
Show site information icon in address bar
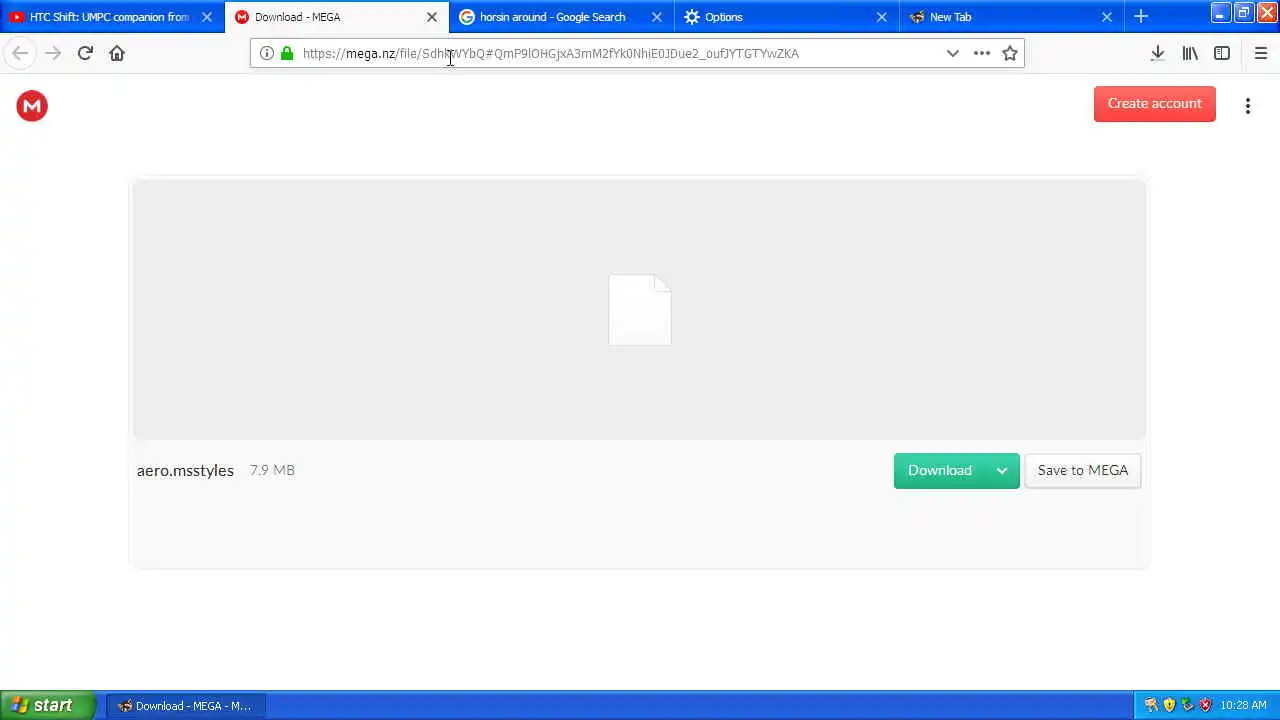click(267, 53)
